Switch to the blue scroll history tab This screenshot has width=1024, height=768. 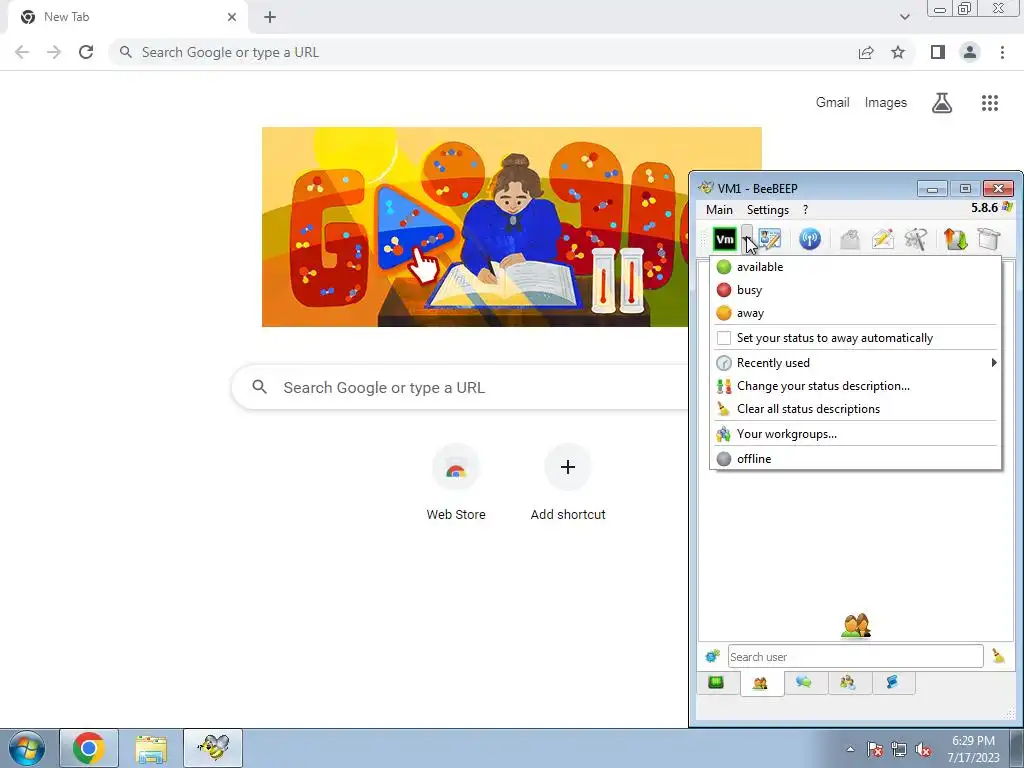892,683
